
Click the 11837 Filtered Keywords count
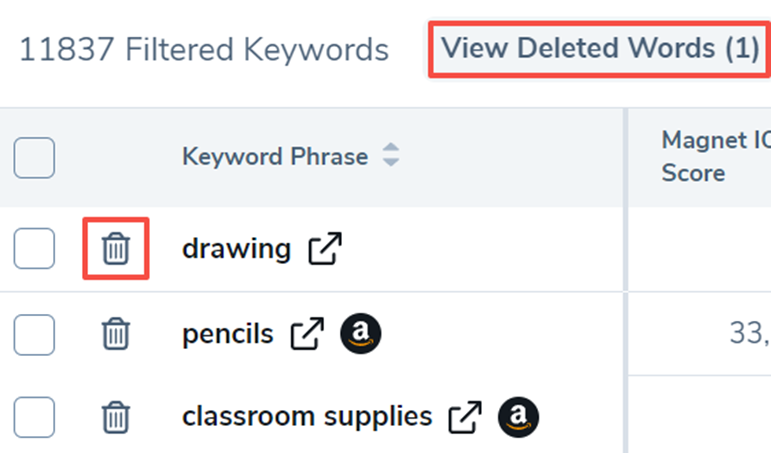click(x=203, y=49)
